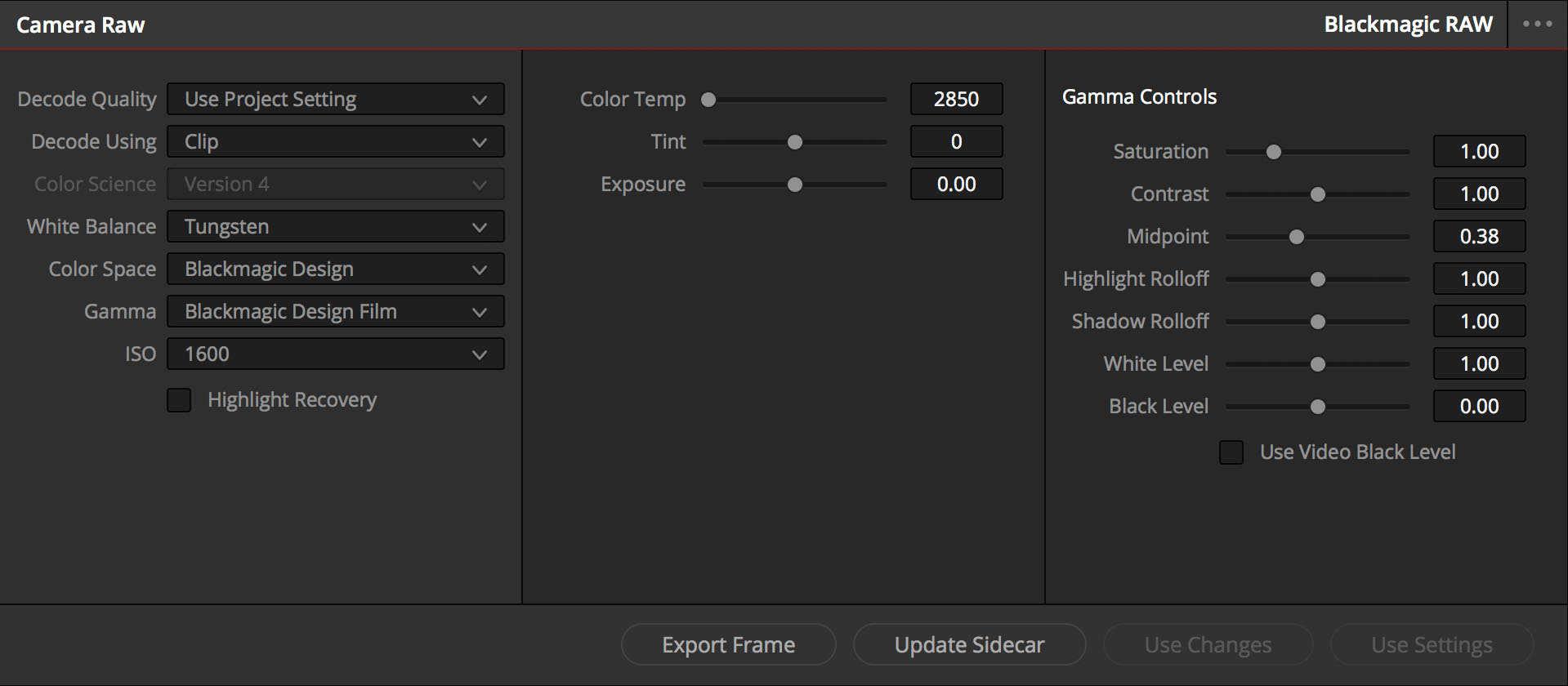Click the Use Video Black Level label

(x=1358, y=452)
